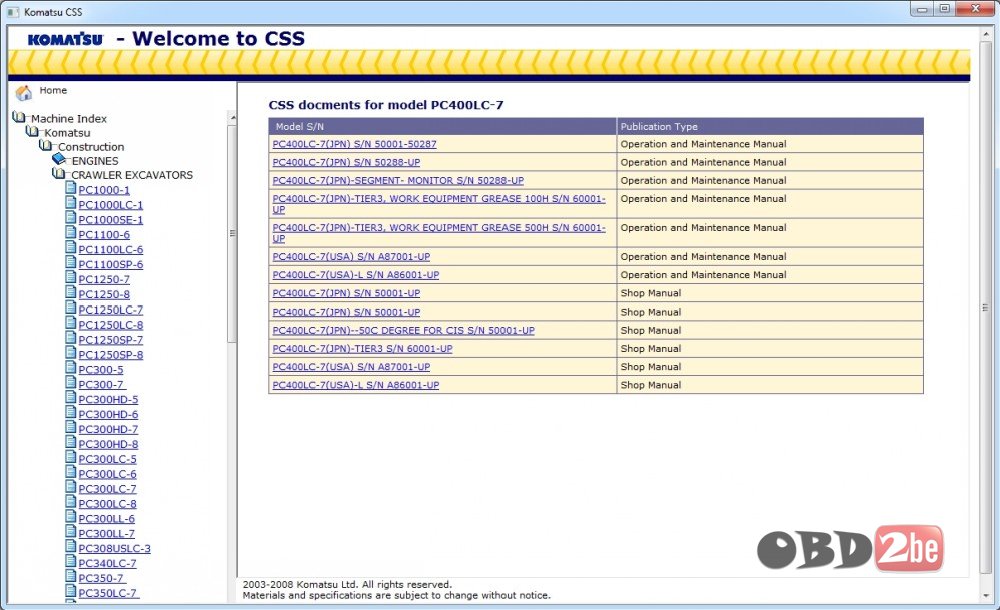Click the CRAWLER EXCAVATORS book icon
This screenshot has height=610, width=1000.
tap(59, 174)
